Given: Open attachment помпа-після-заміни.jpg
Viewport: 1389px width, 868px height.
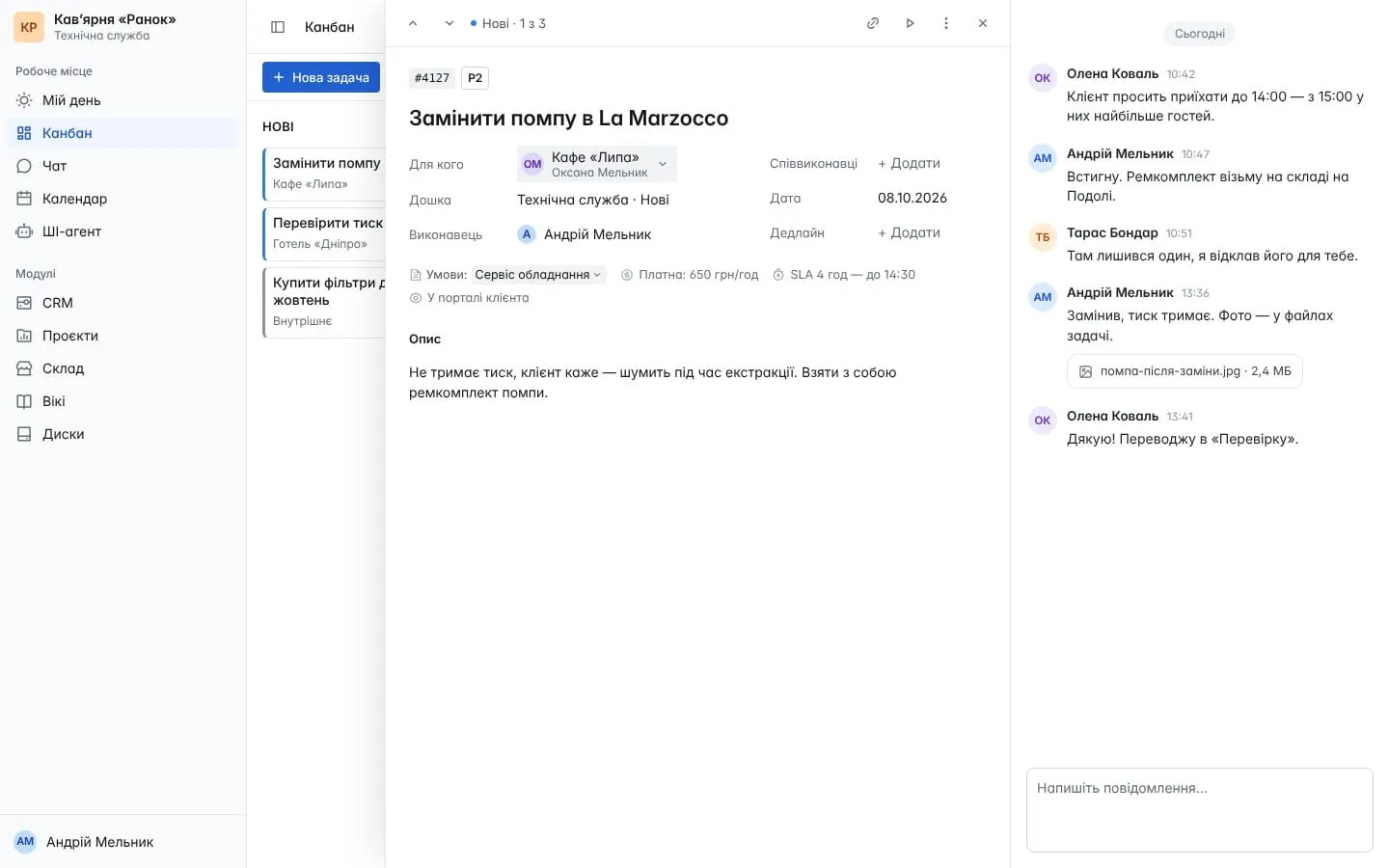Looking at the screenshot, I should coord(1185,371).
